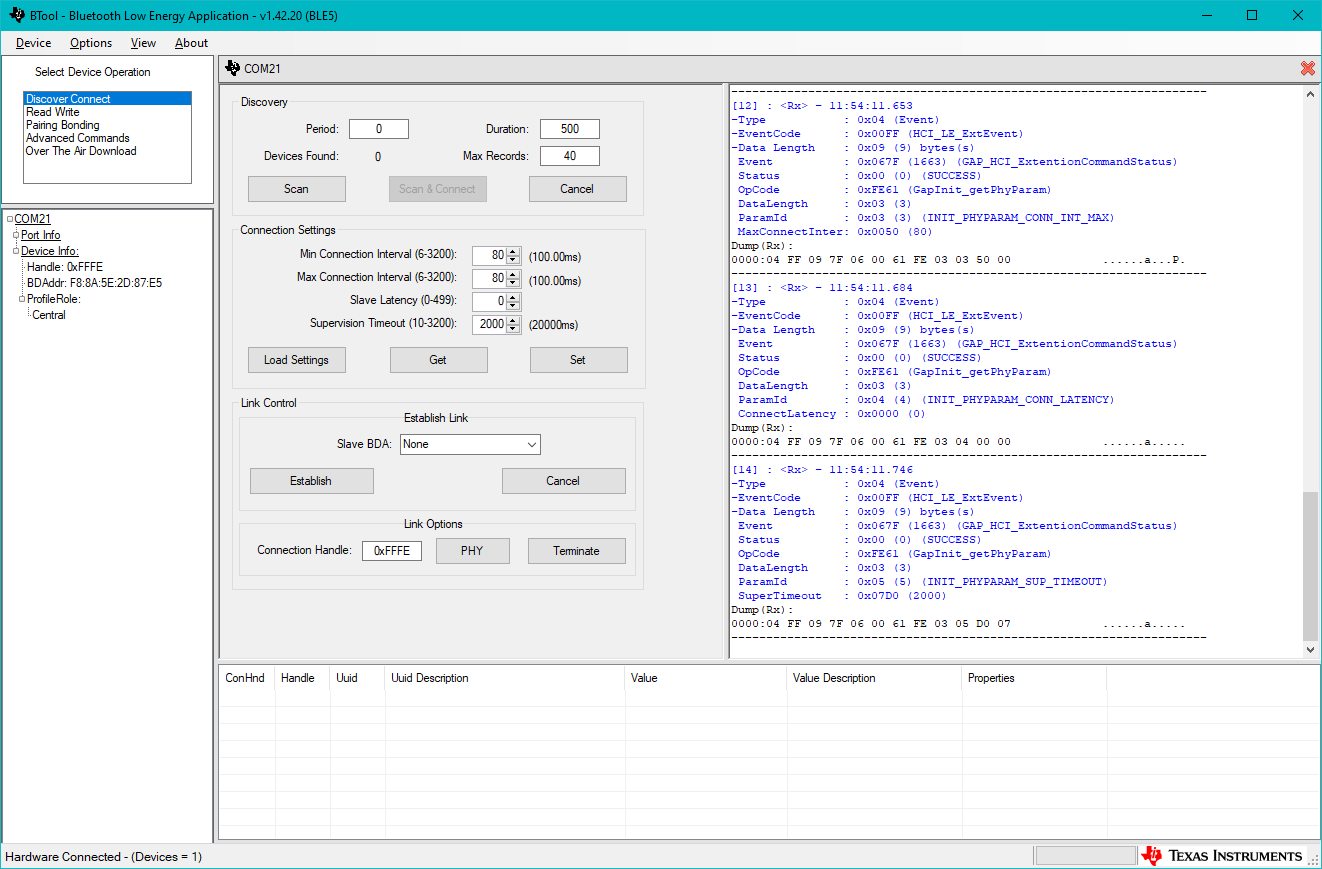
Task: Close the COM21 tab with the red X icon
Action: (1307, 68)
